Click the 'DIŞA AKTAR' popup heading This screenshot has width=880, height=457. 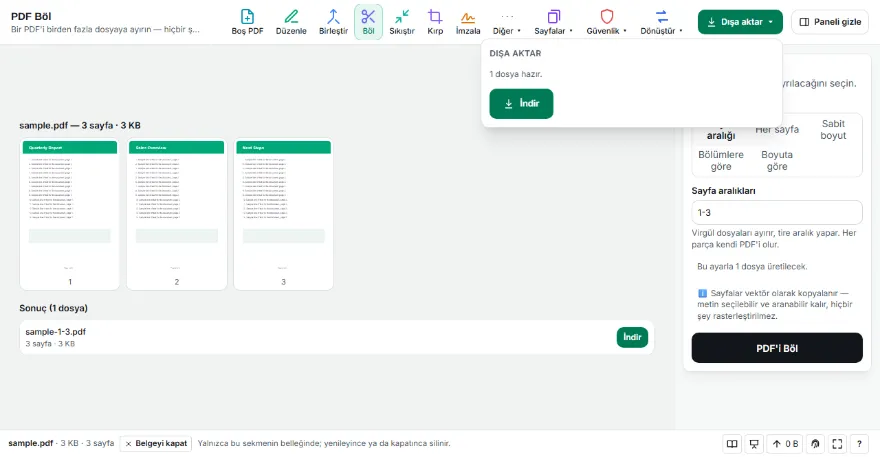click(515, 53)
